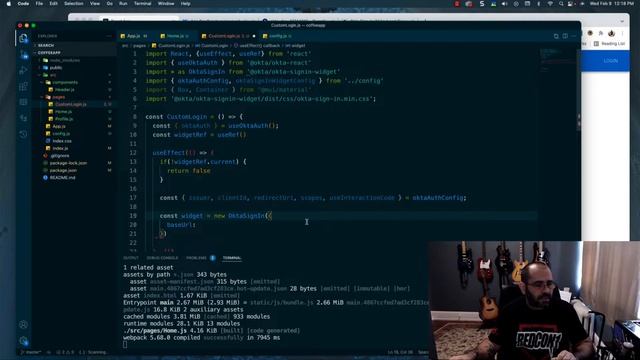Image resolution: width=640 pixels, height=360 pixels.
Task: Open index.js in the file tree
Action: pos(74,148)
